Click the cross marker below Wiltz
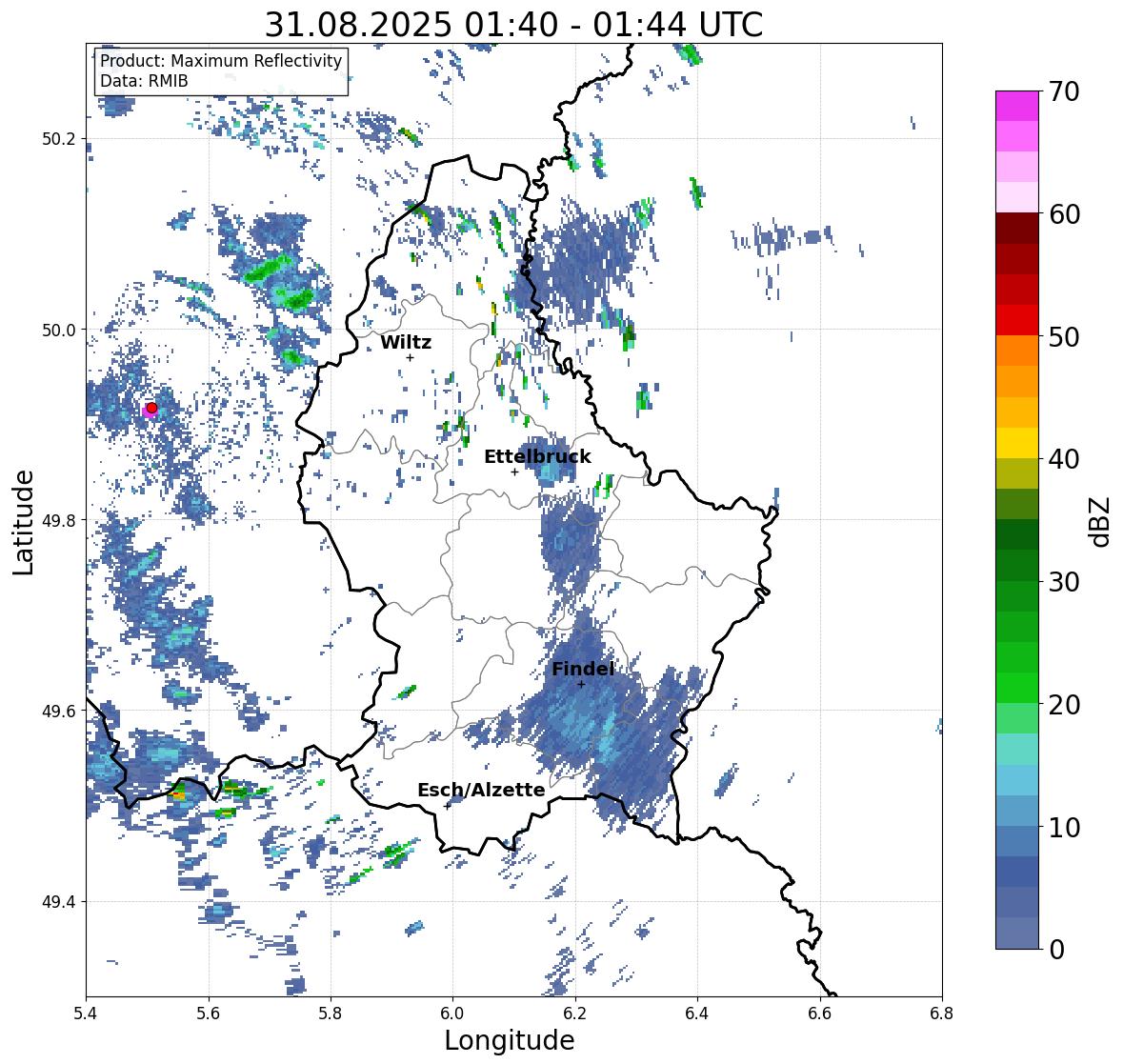The height and width of the screenshot is (1064, 1123). tap(410, 357)
